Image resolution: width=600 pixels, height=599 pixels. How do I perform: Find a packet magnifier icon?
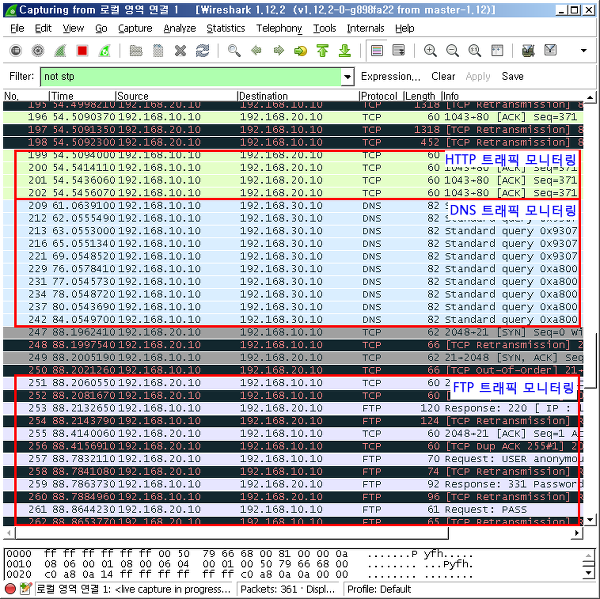(x=234, y=51)
